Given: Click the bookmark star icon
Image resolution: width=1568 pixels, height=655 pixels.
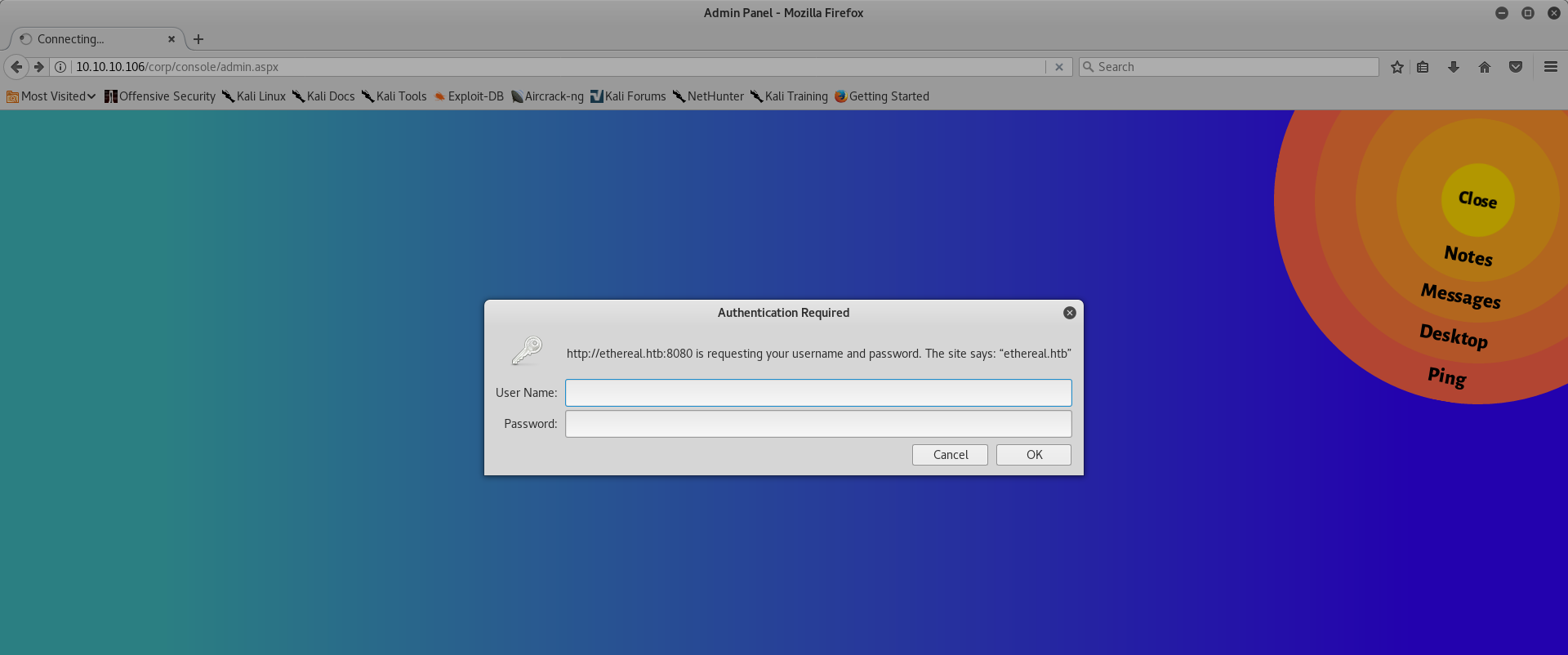Looking at the screenshot, I should (x=1396, y=67).
